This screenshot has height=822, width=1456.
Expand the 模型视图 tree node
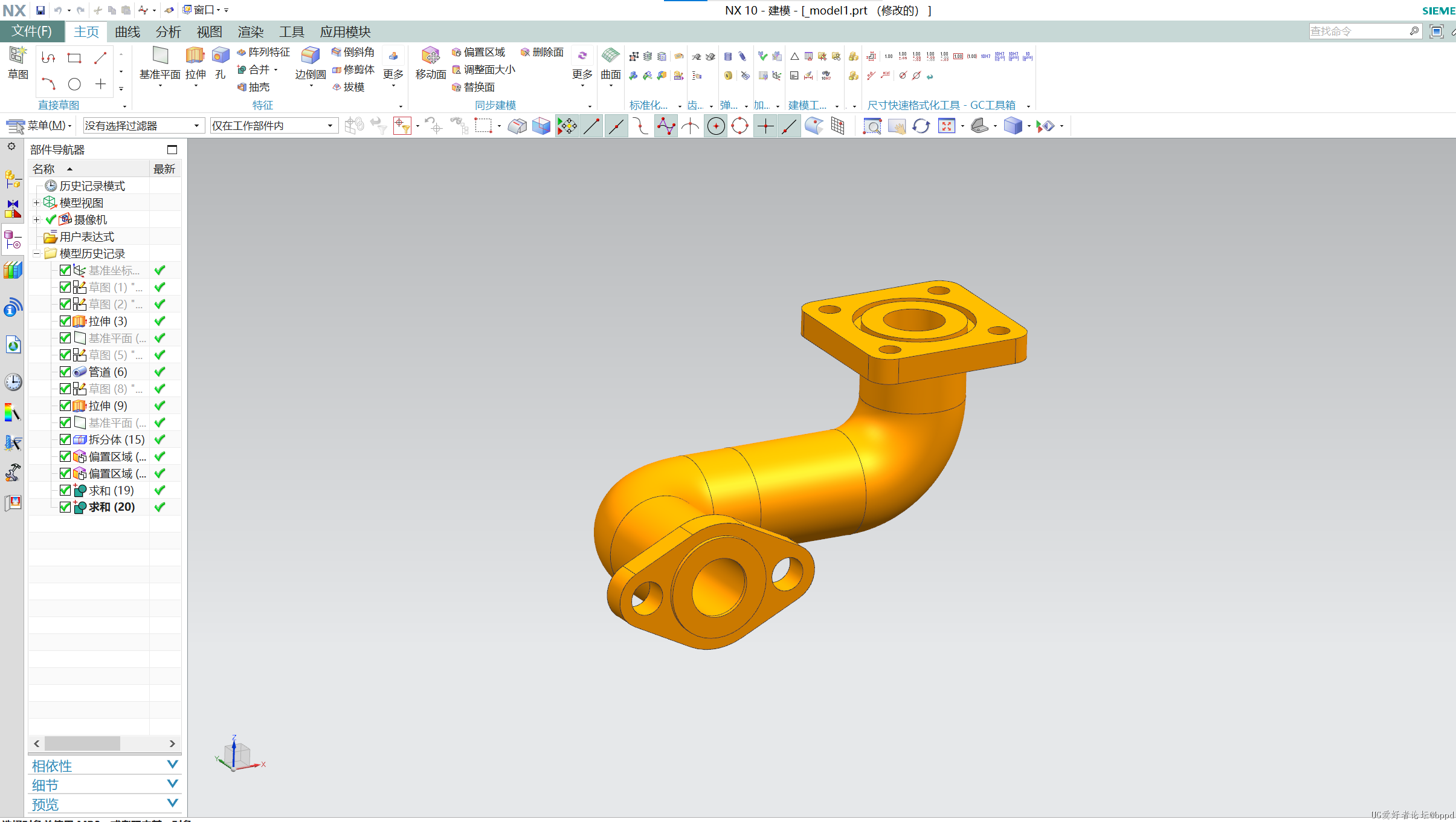[x=36, y=202]
